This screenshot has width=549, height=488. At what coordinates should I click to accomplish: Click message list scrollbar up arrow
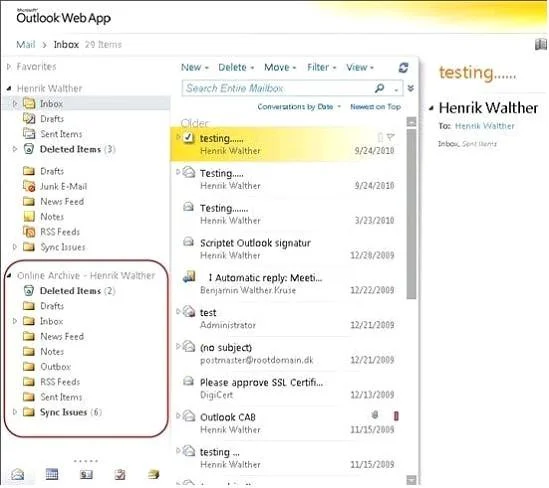(411, 122)
